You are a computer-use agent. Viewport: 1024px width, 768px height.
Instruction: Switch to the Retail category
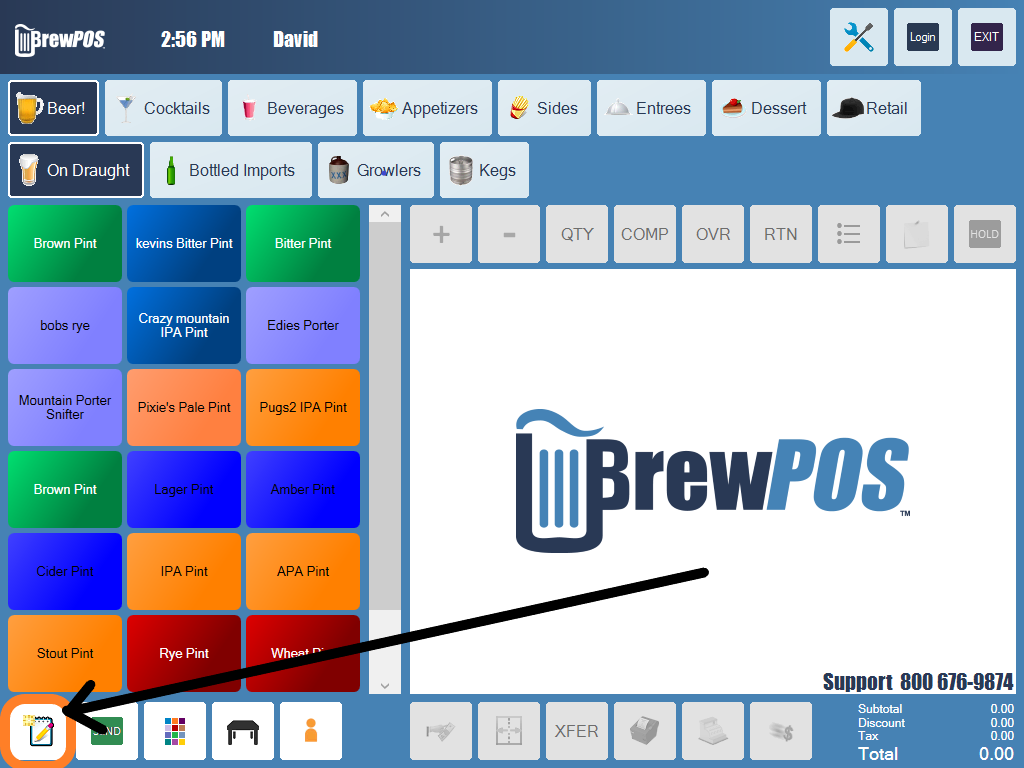[x=874, y=108]
